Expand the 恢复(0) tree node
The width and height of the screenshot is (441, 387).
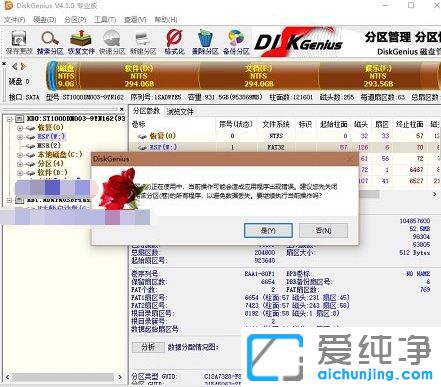[20, 128]
